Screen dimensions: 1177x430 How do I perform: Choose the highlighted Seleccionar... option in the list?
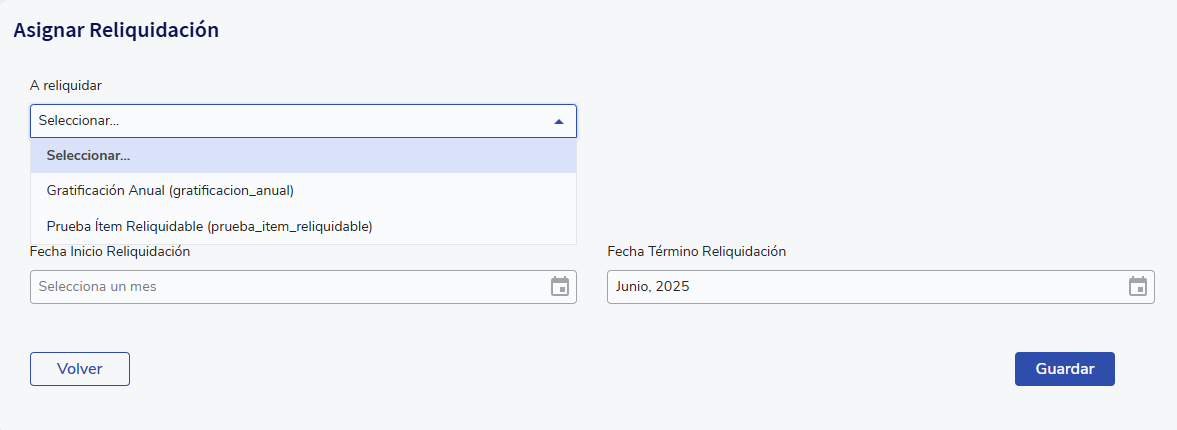(303, 155)
